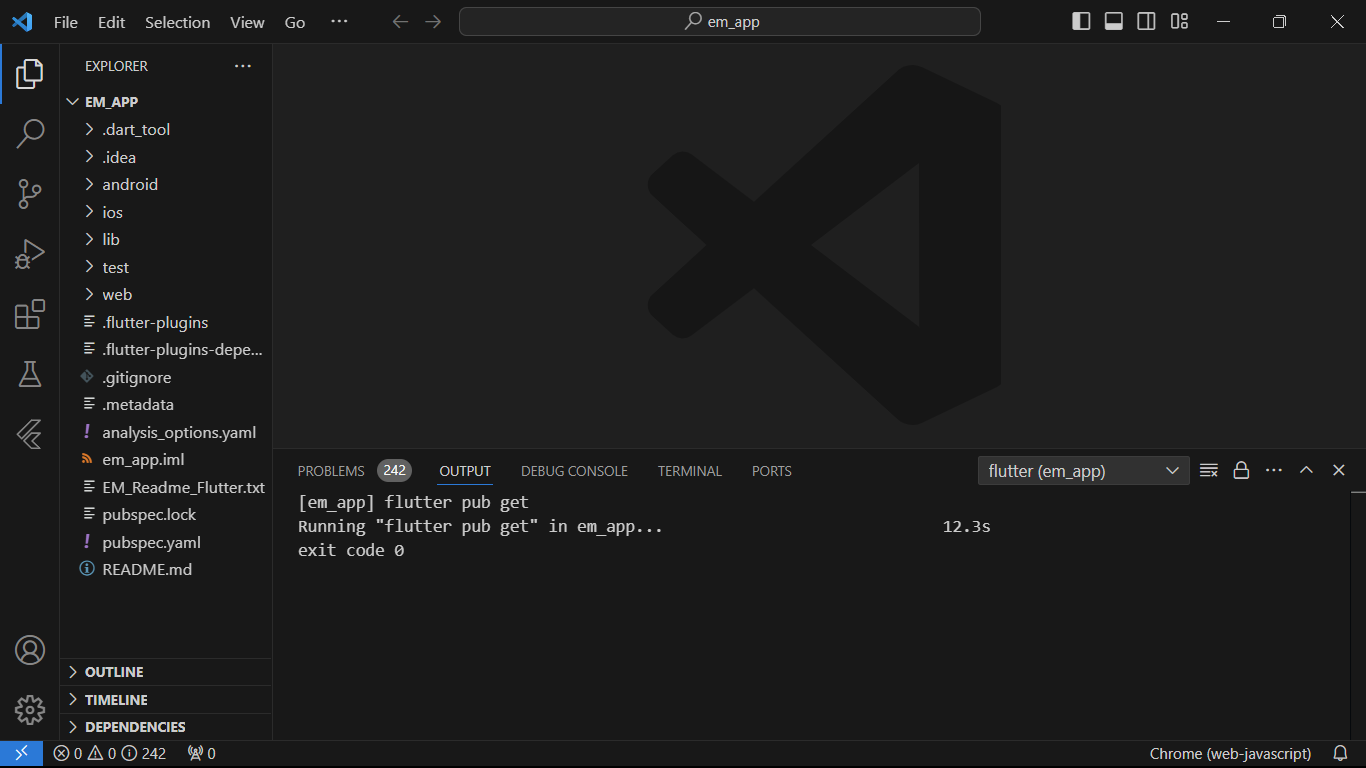The image size is (1366, 768).
Task: Open analysis_options.yaml file
Action: [166, 432]
